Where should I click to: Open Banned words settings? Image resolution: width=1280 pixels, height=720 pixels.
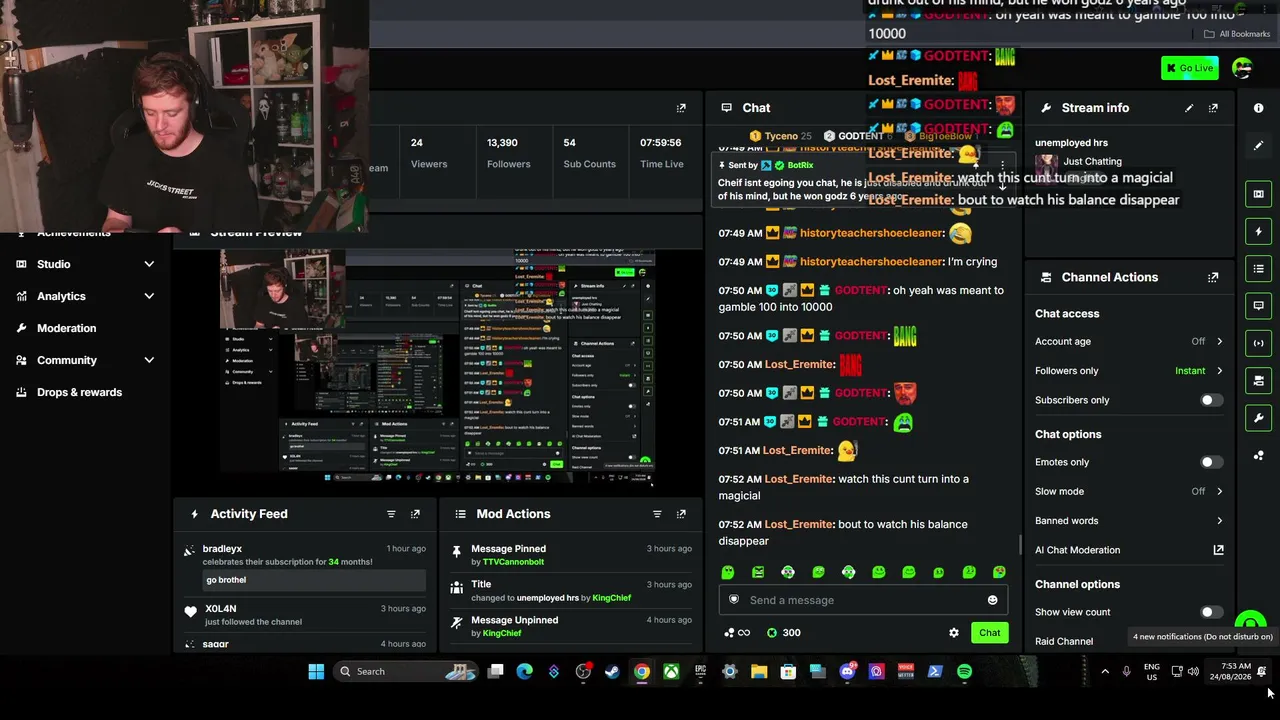(x=1129, y=521)
